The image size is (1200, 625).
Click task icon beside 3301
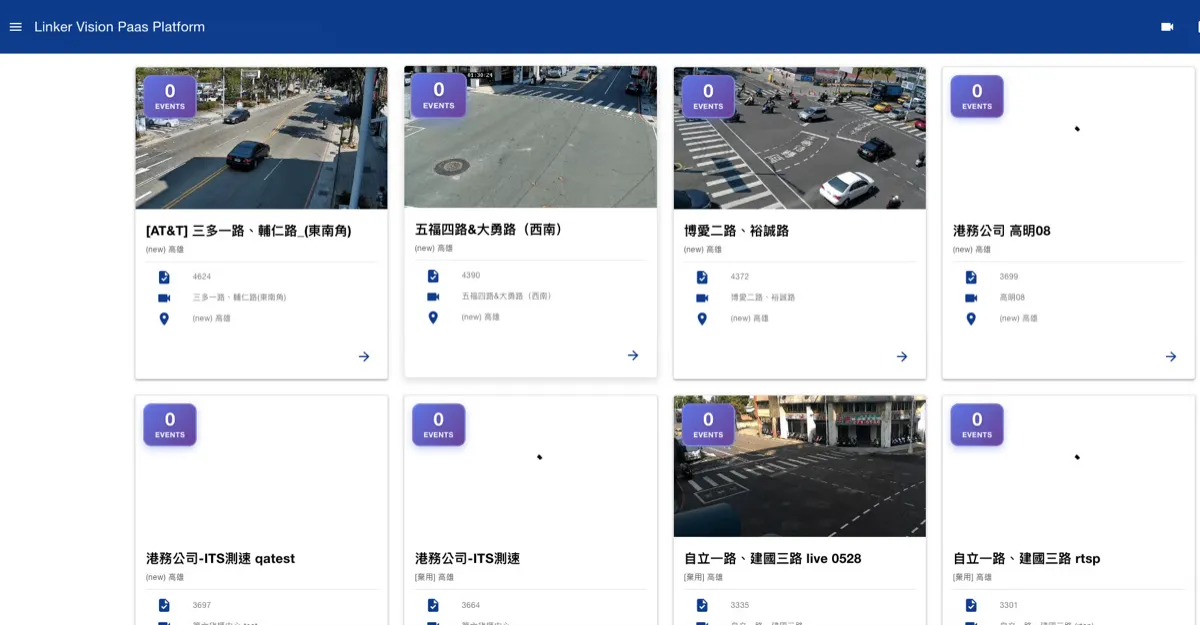pyautogui.click(x=971, y=605)
